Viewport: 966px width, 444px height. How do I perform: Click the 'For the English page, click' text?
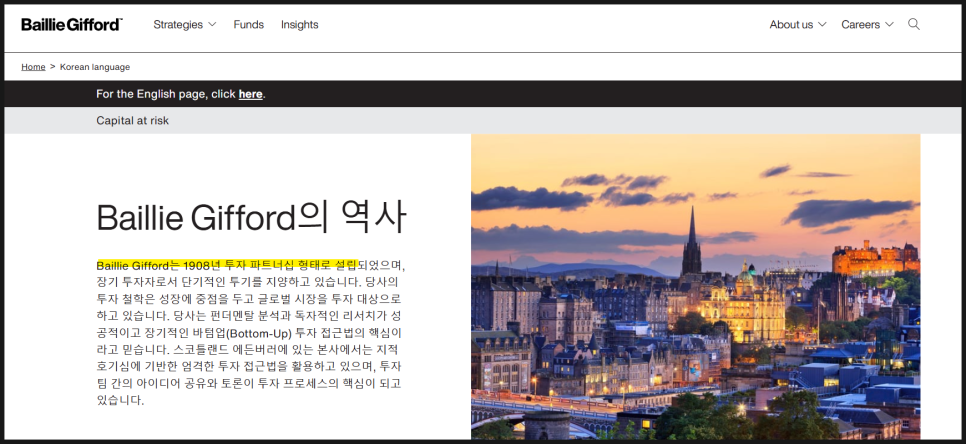click(x=166, y=94)
